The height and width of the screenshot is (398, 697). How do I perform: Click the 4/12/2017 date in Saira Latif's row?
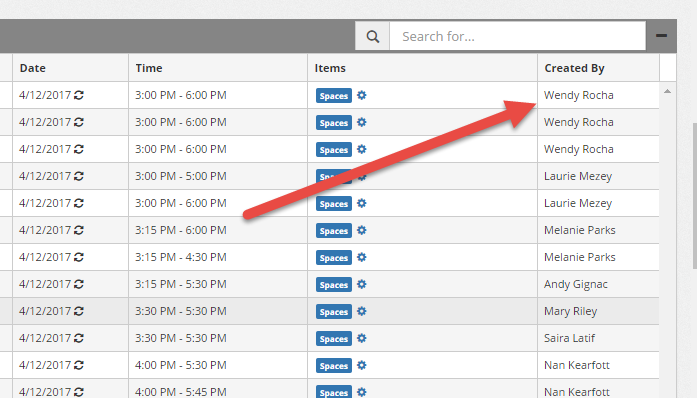coord(45,338)
